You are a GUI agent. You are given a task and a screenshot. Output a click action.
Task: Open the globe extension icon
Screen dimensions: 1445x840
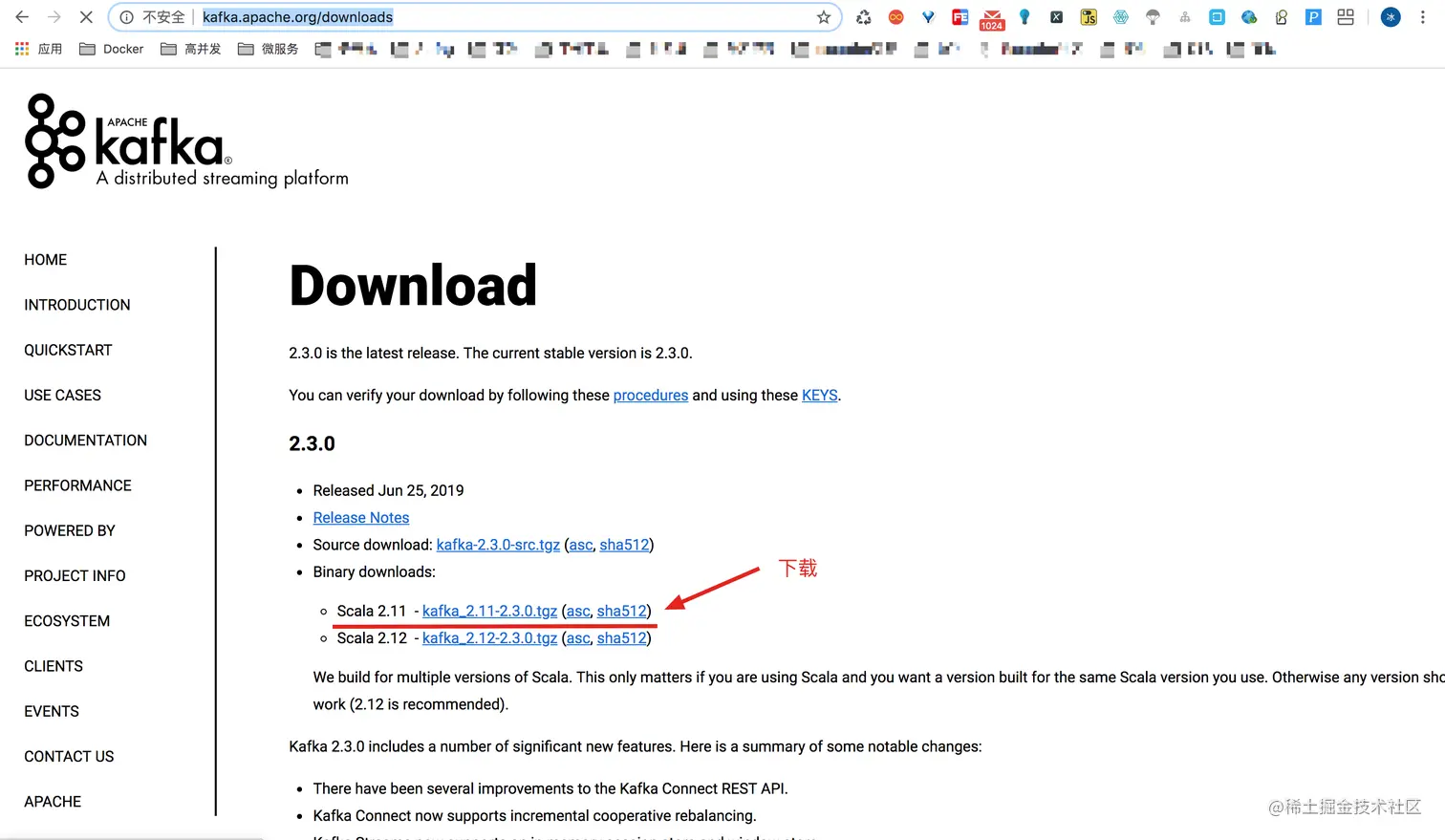[1249, 17]
